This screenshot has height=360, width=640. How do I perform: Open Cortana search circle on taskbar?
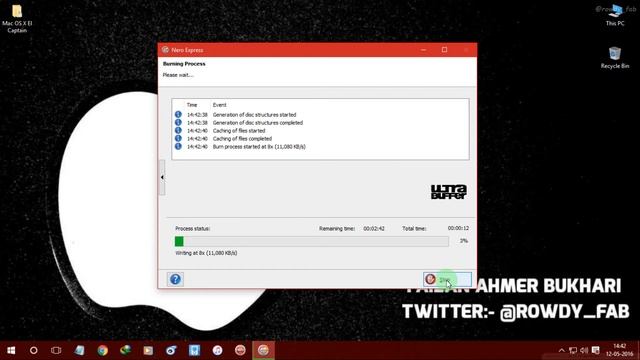(33, 350)
